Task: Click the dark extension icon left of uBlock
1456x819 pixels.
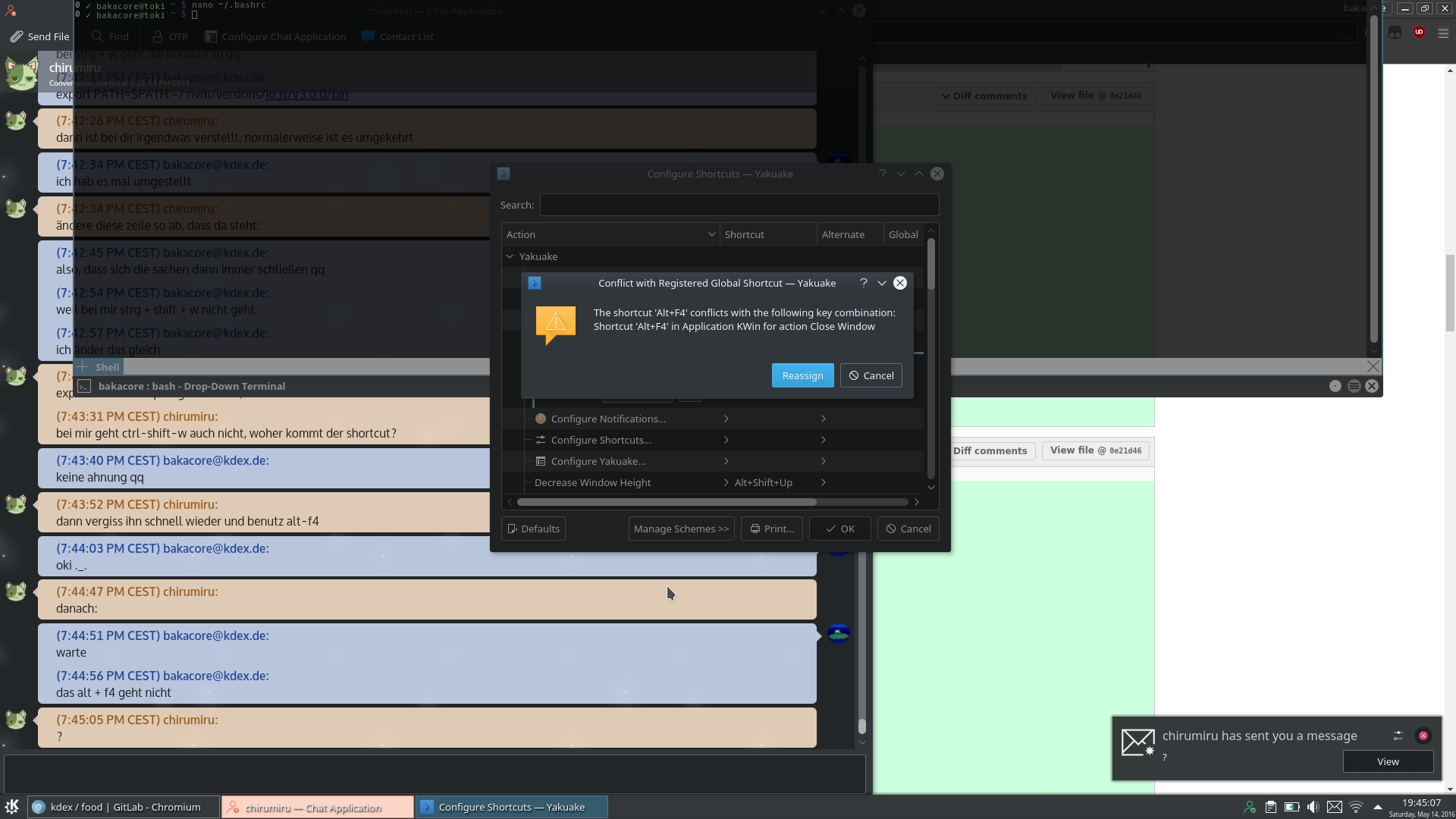Action: tap(1395, 33)
